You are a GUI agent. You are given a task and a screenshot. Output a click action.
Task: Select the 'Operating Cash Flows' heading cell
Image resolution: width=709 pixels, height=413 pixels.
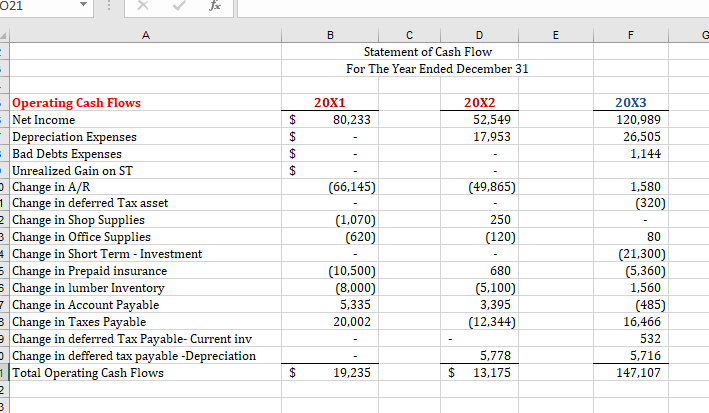[146, 103]
